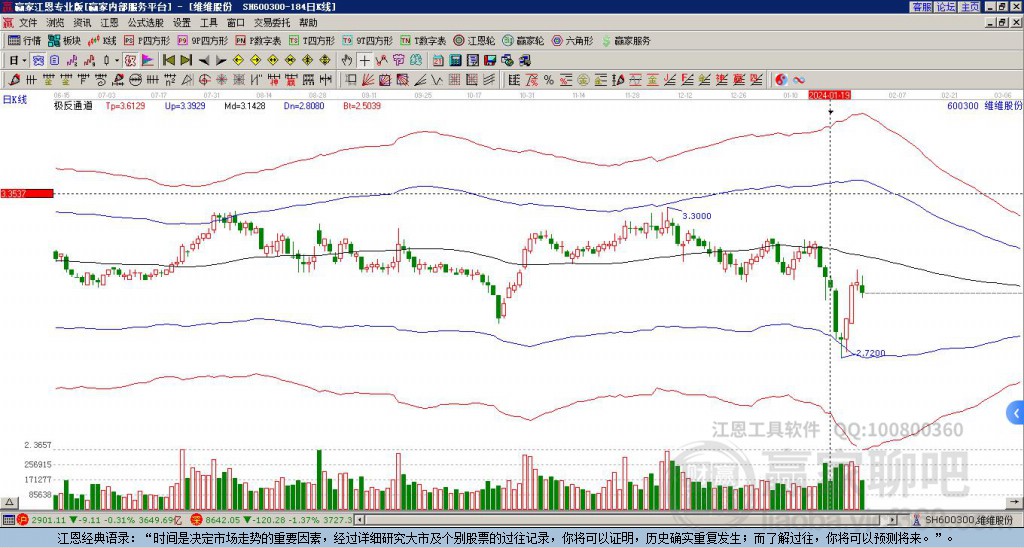Open the 文件 menu
1024x548 pixels.
click(27, 23)
